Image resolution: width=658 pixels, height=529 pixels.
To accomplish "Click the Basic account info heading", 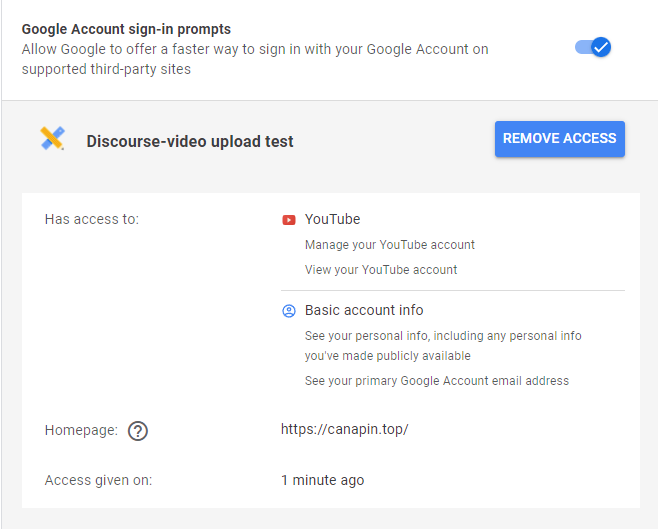I will [364, 310].
